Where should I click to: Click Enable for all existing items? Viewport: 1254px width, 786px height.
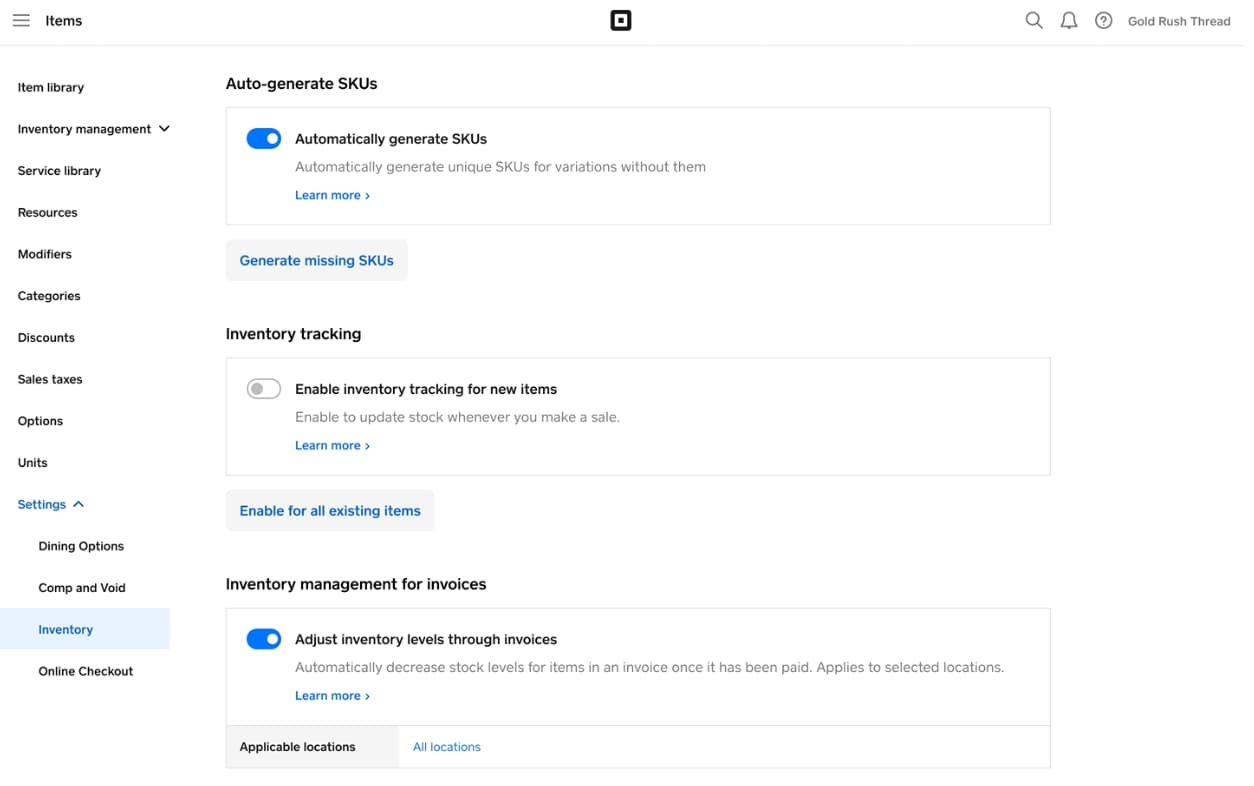pos(330,511)
